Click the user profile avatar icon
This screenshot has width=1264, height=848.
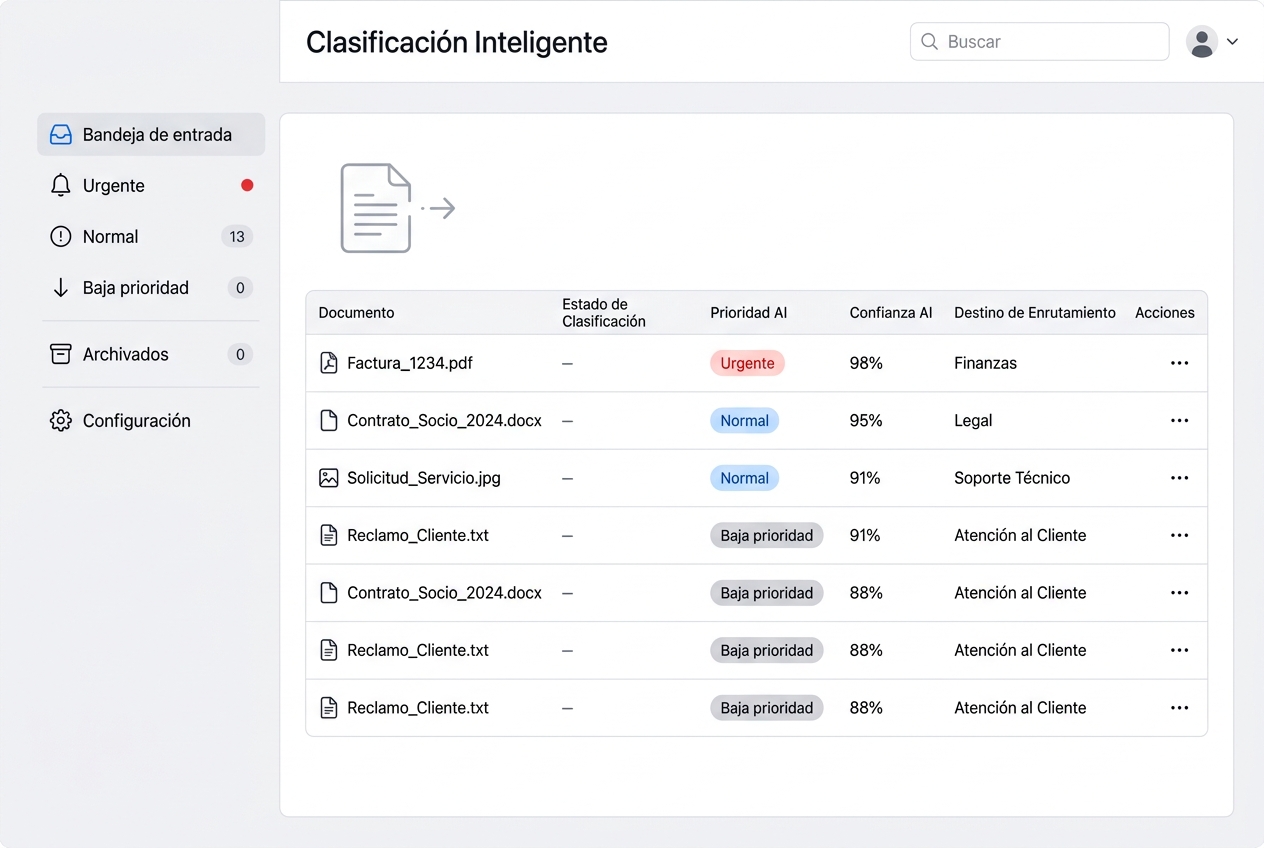click(x=1201, y=41)
